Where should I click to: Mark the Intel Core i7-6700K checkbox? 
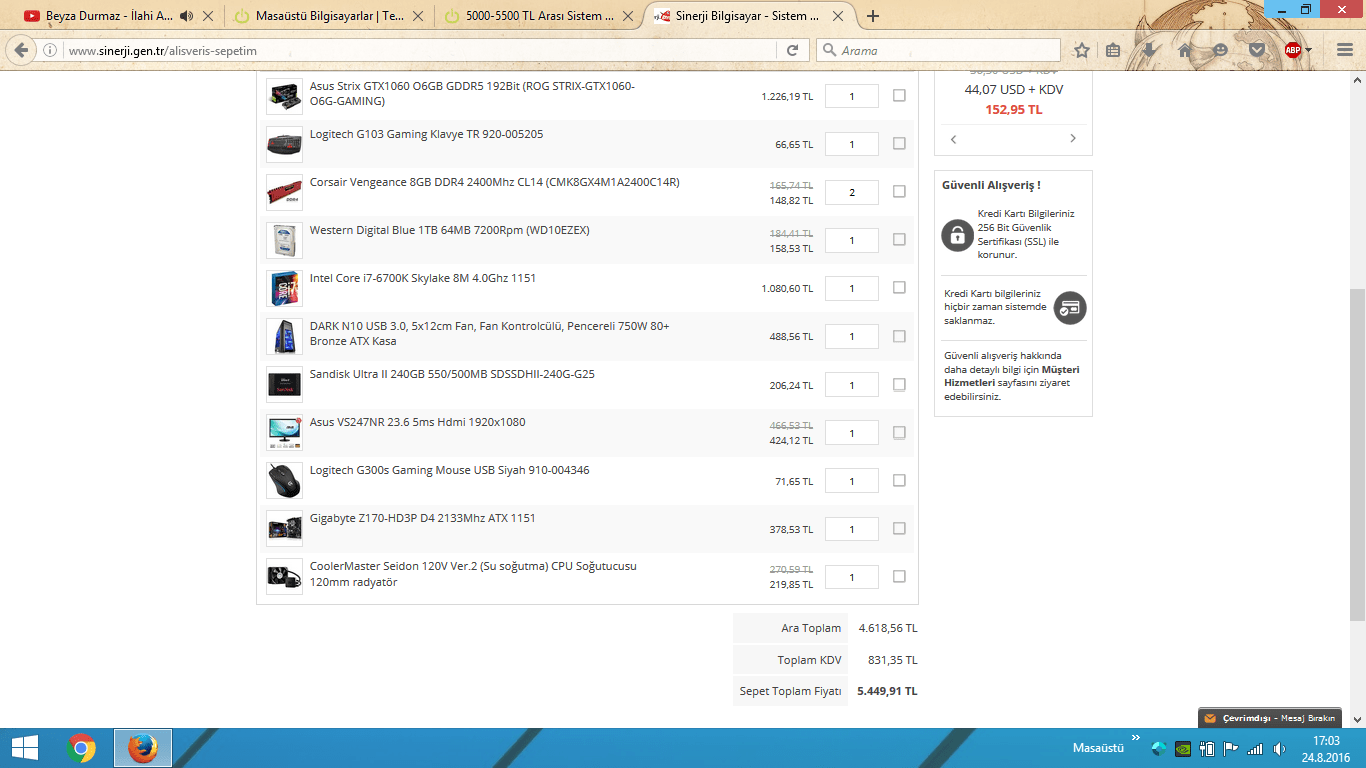899,287
